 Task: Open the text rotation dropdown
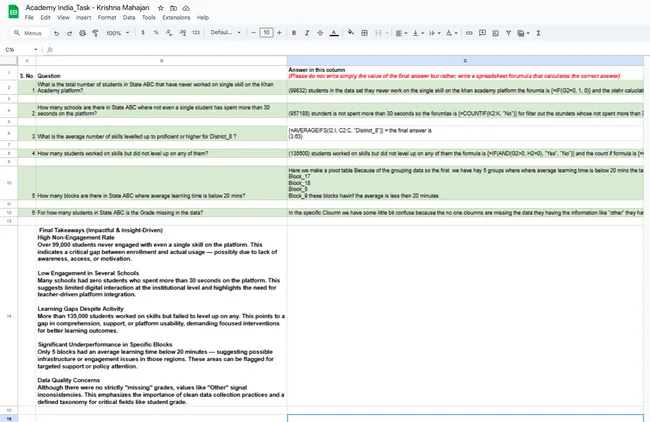[451, 33]
